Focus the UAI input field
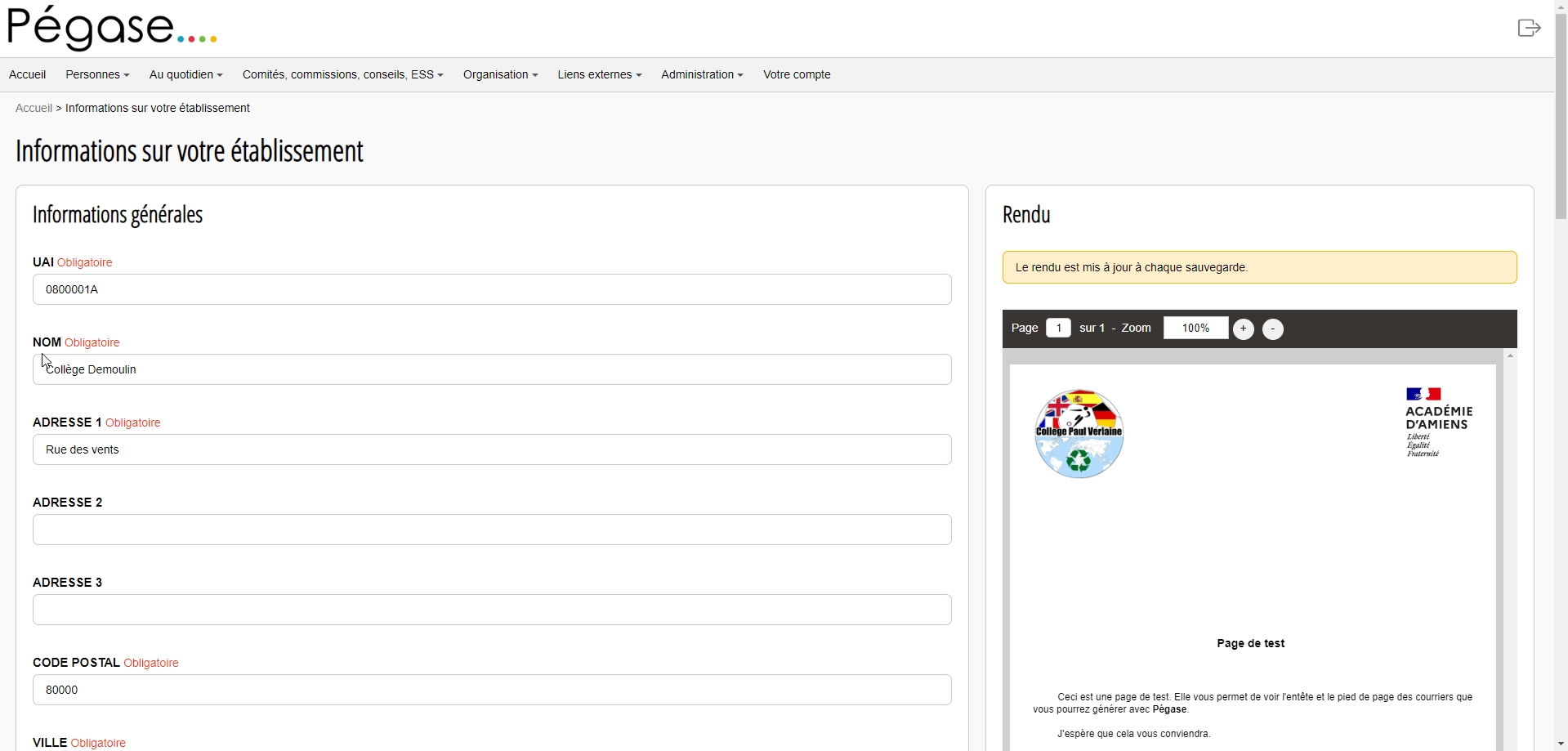The width and height of the screenshot is (1568, 751). point(492,289)
